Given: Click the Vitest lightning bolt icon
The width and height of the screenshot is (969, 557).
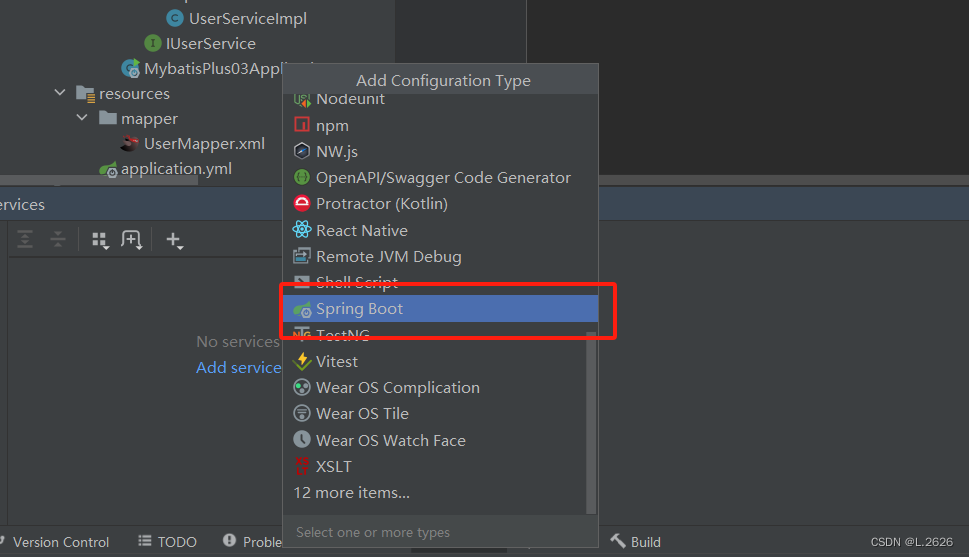Looking at the screenshot, I should [x=302, y=361].
